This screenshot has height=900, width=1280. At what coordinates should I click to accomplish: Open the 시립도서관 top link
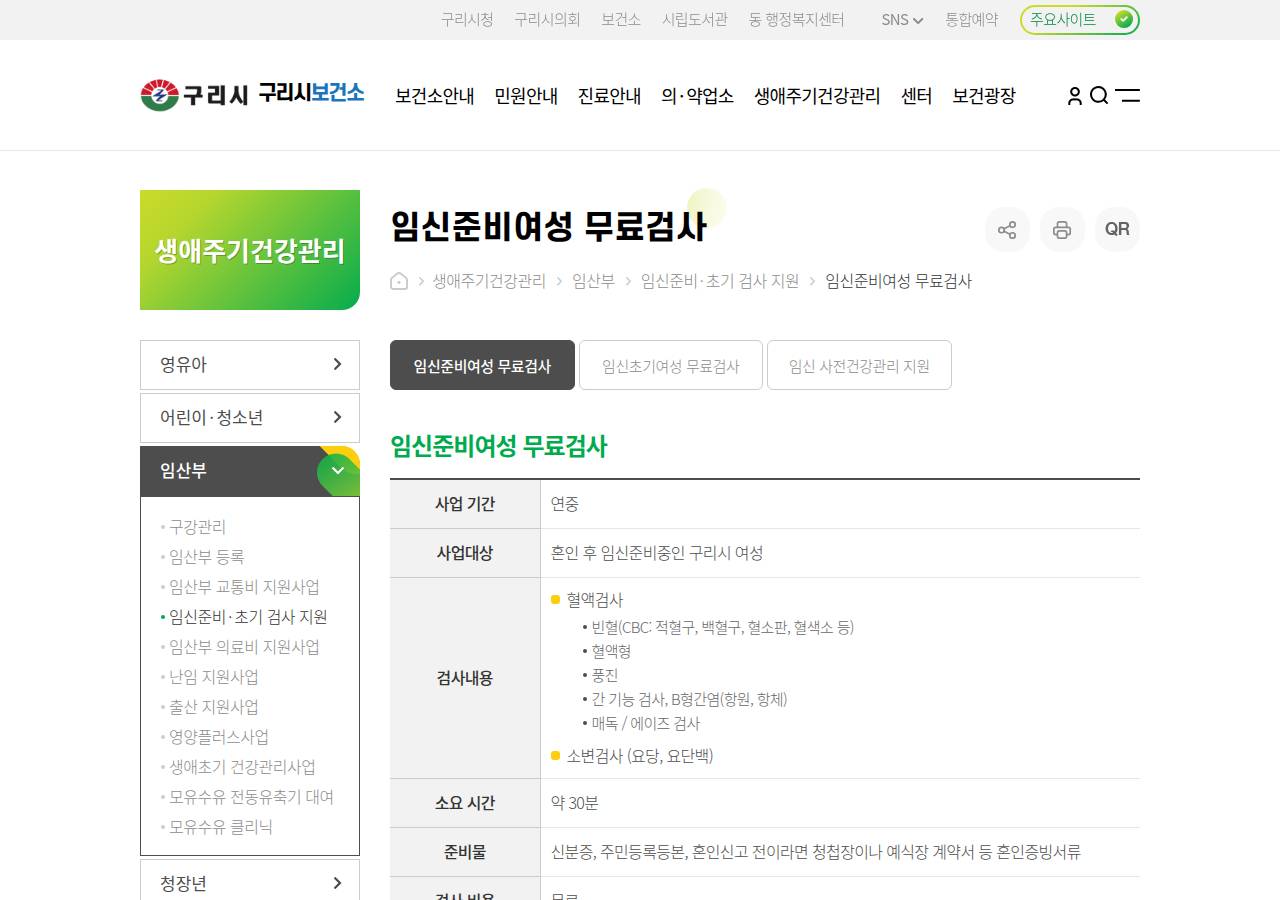695,20
